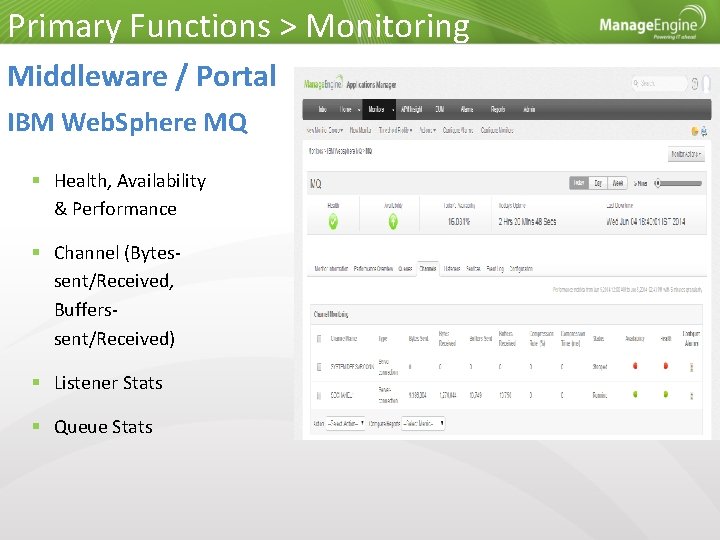The width and height of the screenshot is (720, 540).
Task: Open the APM Insight menu item
Action: point(411,109)
